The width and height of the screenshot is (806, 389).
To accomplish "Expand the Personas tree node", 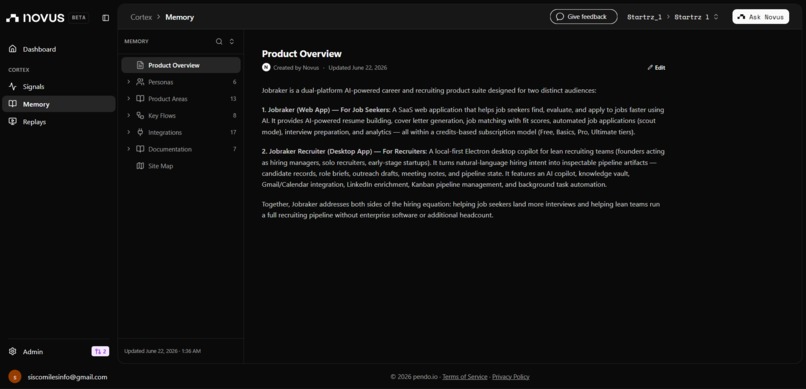I will (x=129, y=82).
